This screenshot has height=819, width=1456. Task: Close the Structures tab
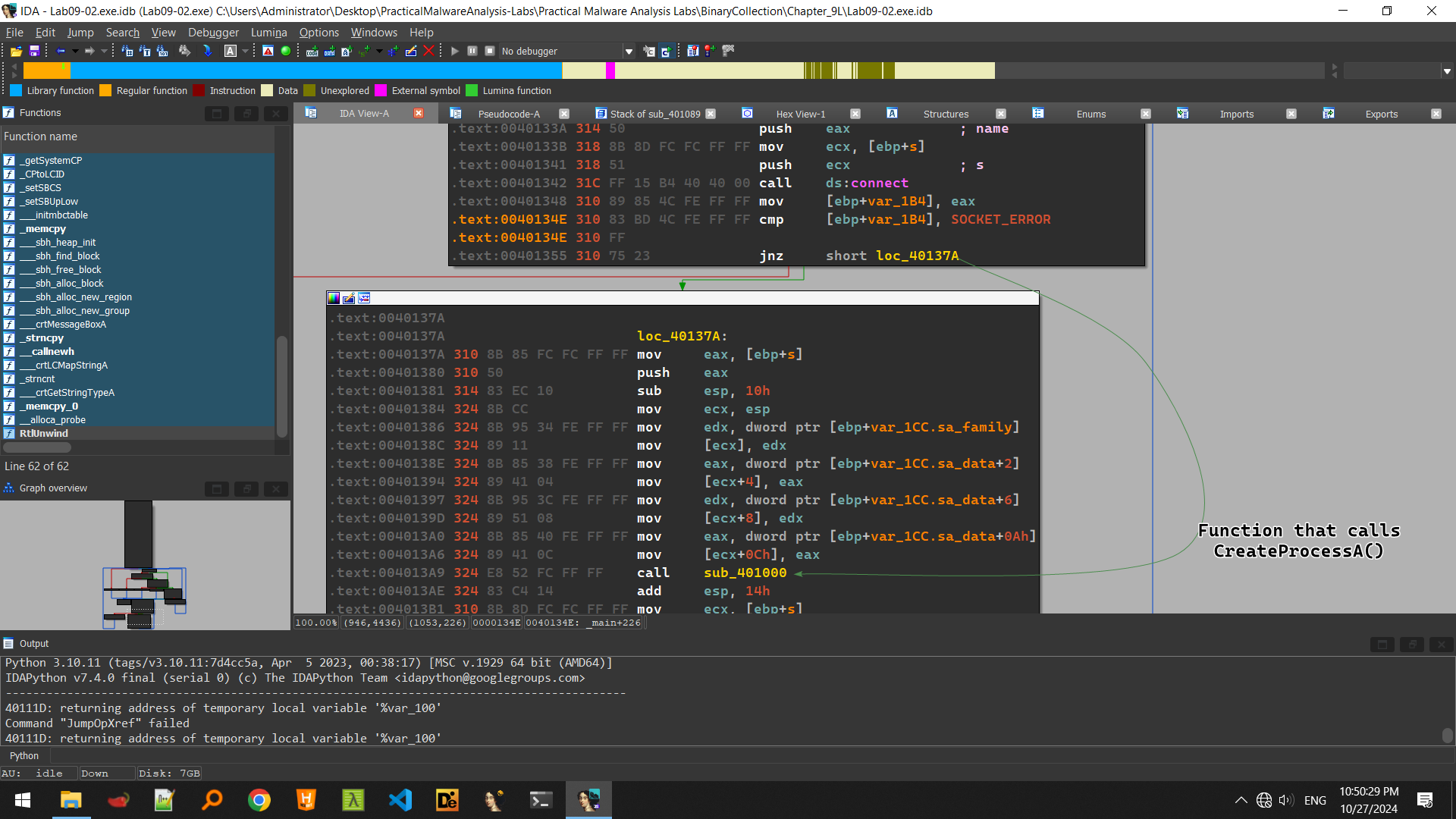(1001, 114)
